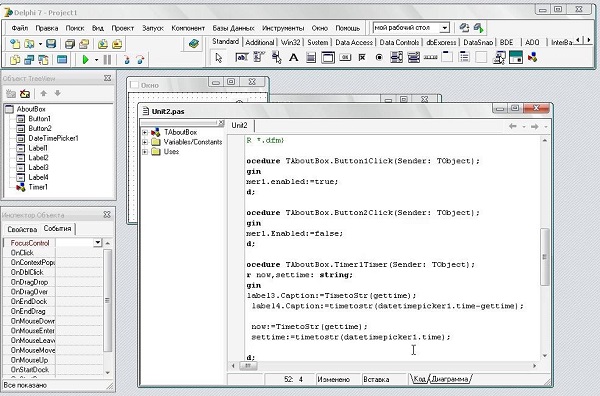Screen dimensions: 600x396
Task: Click the editor vertical scrollbar thumb
Action: pos(545,257)
